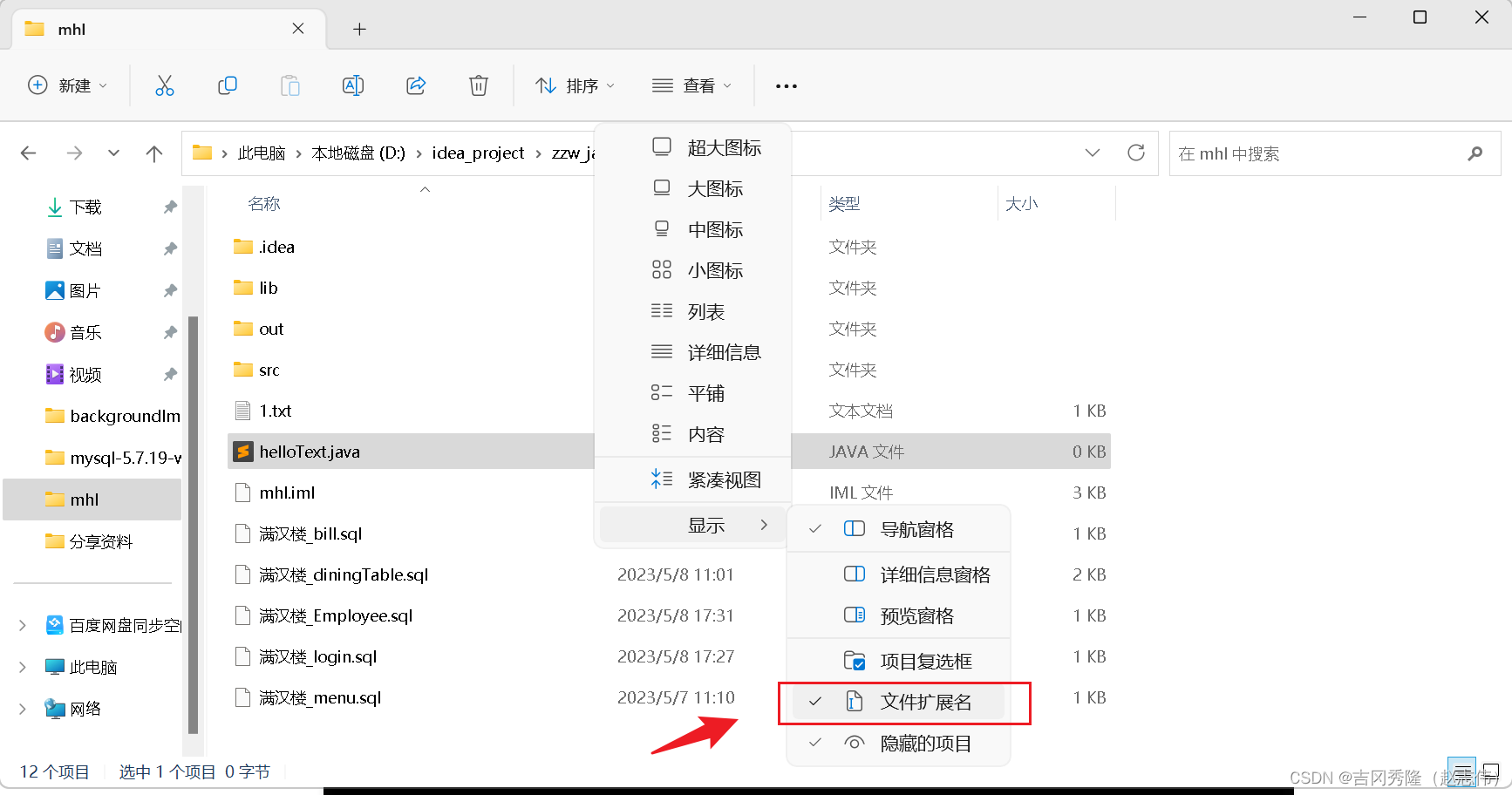Sort by 类型 column header
The image size is (1512, 795).
click(x=844, y=203)
